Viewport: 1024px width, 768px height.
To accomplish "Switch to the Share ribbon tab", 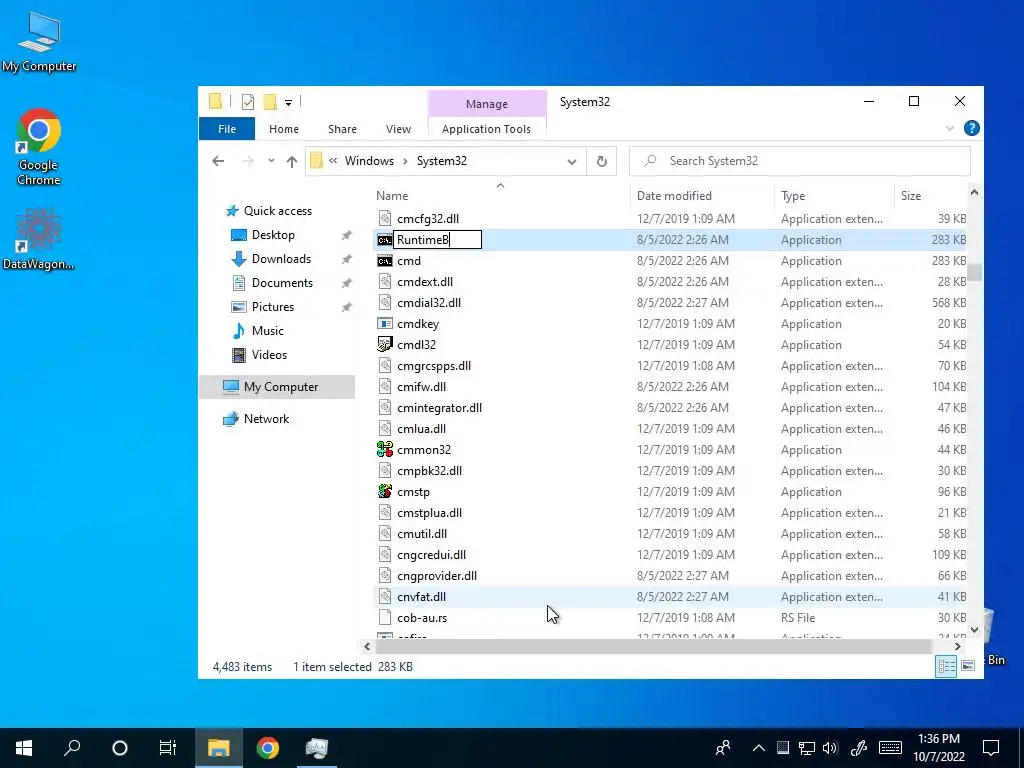I will point(342,129).
